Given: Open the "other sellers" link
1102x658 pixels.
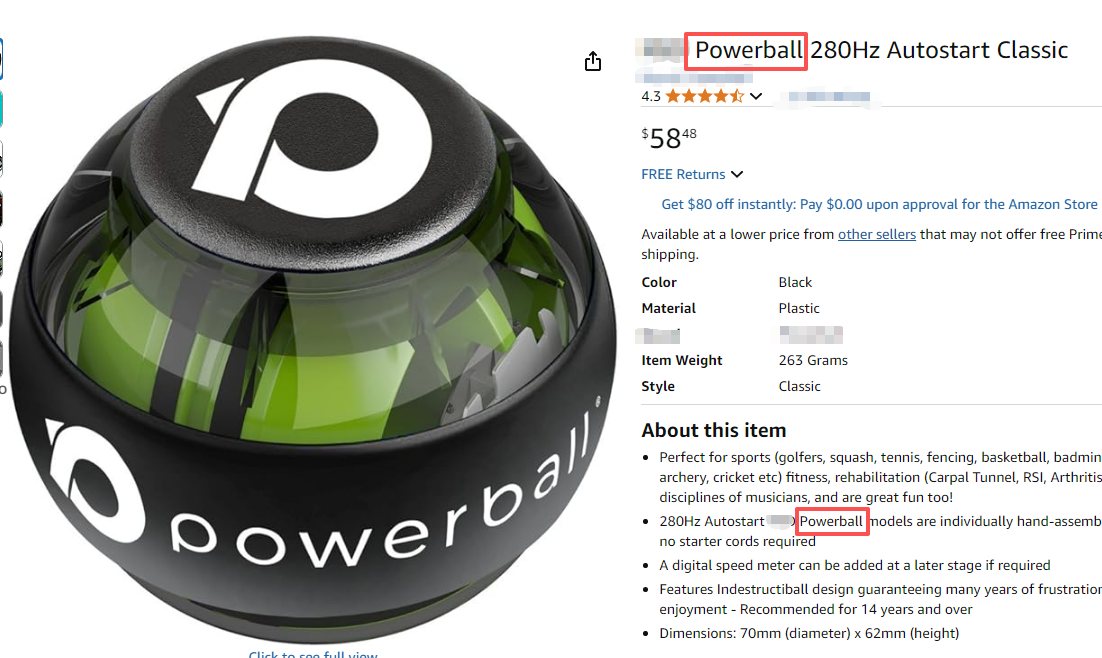Looking at the screenshot, I should coord(876,234).
